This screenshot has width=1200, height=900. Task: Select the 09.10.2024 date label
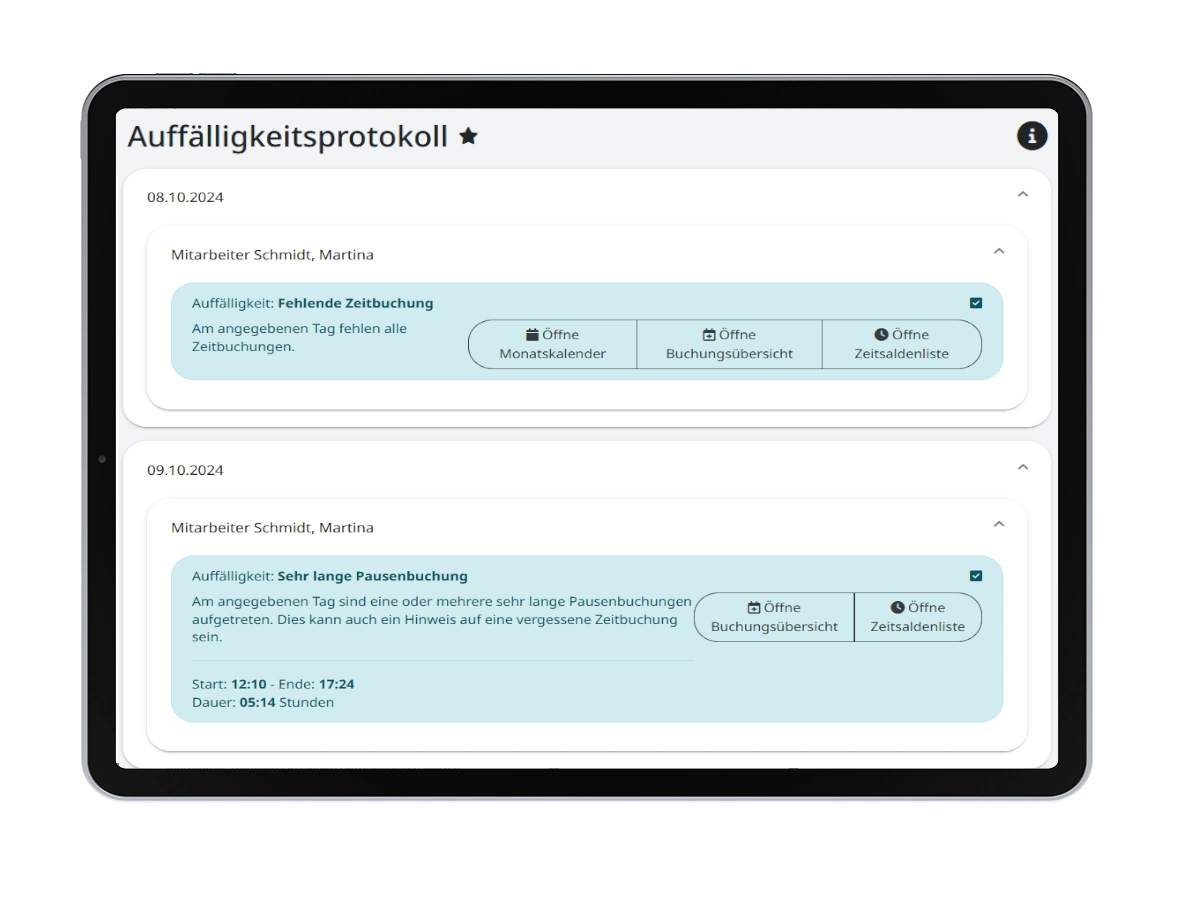tap(185, 470)
